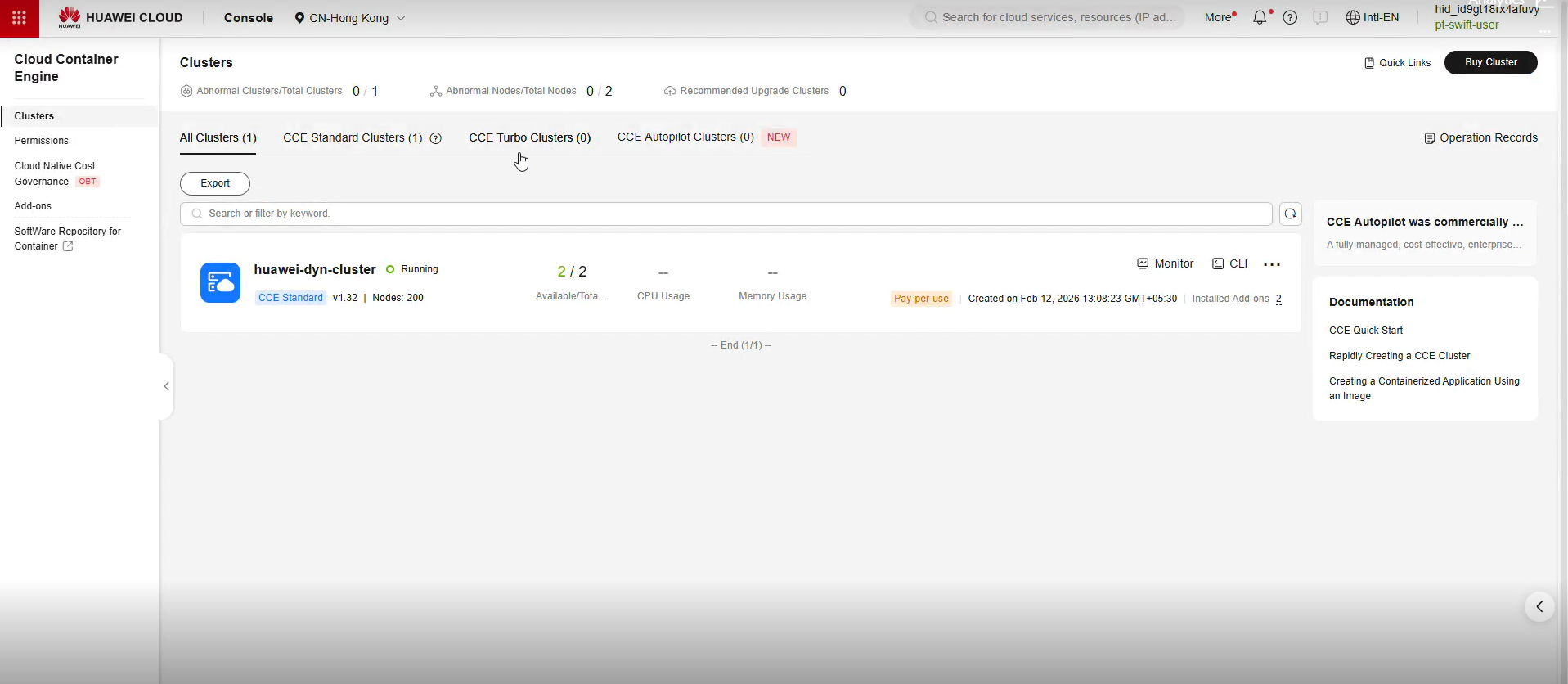
Task: Open Permissions in the sidebar
Action: 42,141
